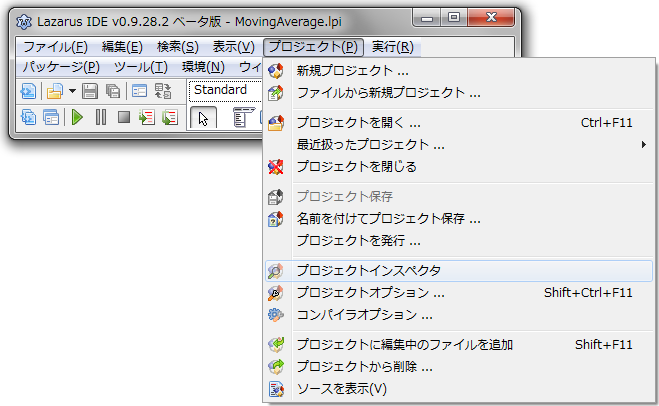Click the project inspector magnifier icon
Screen dimensions: 659x406
tap(276, 271)
